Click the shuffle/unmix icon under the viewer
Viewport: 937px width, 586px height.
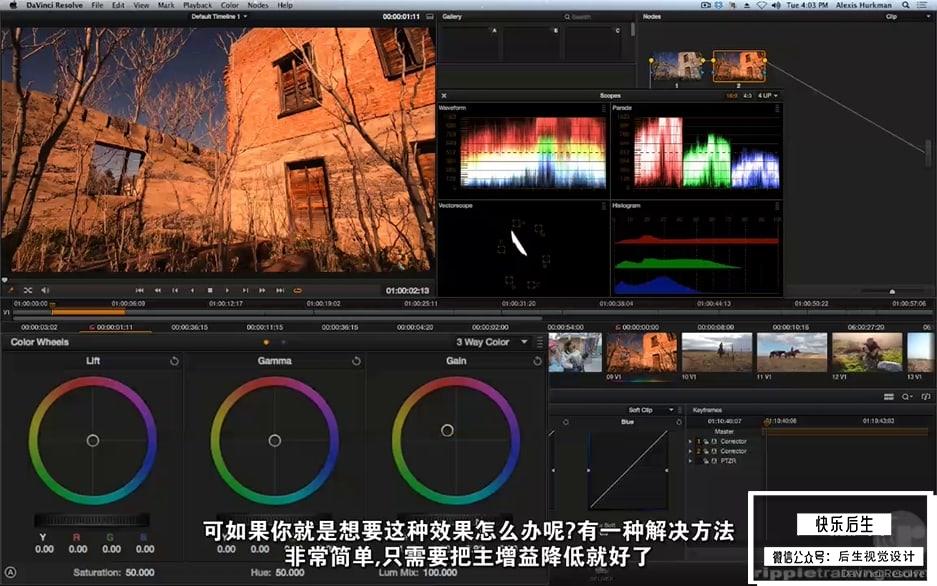[x=27, y=290]
